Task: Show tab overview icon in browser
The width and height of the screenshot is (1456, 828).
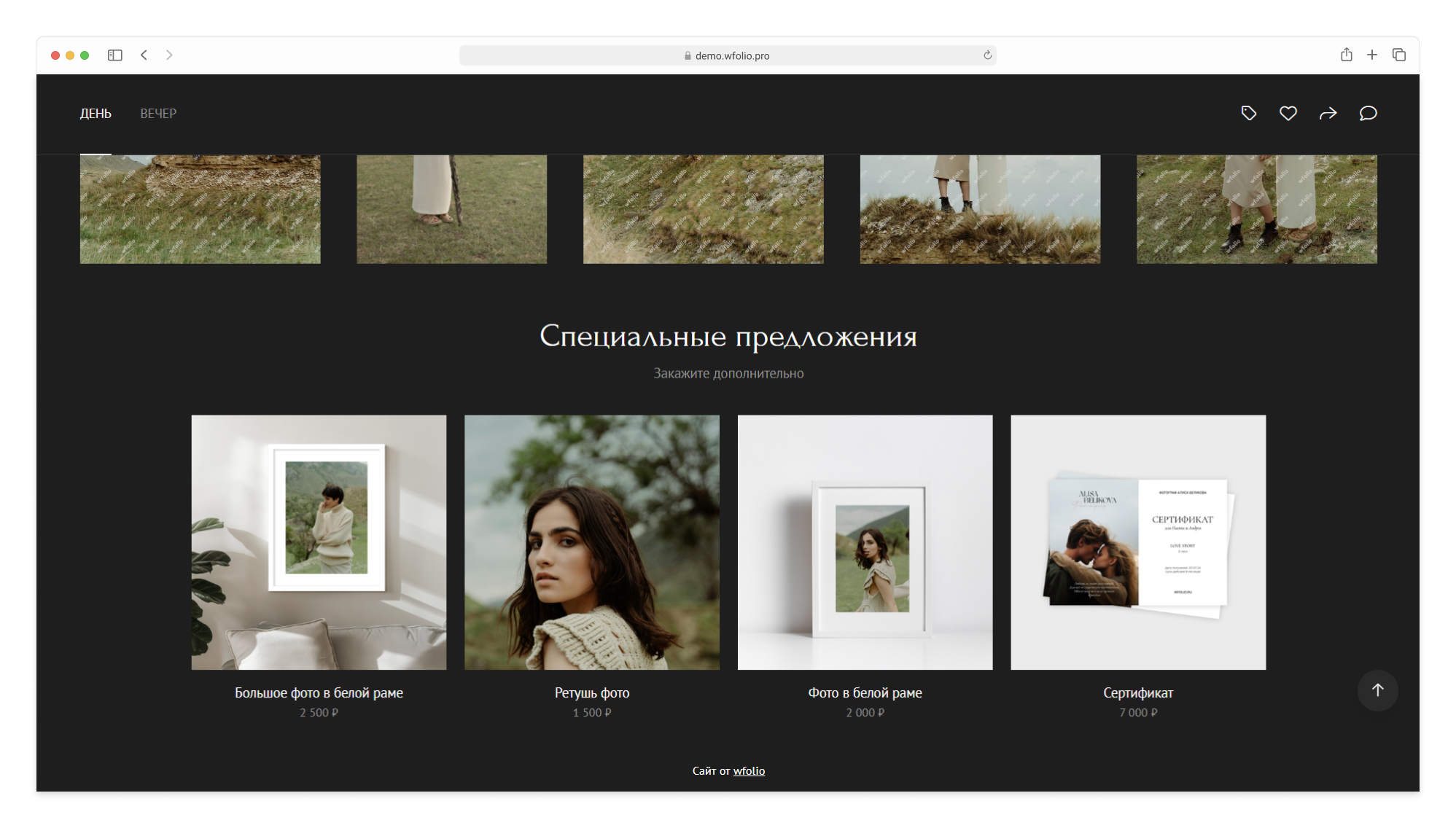Action: coord(1398,55)
